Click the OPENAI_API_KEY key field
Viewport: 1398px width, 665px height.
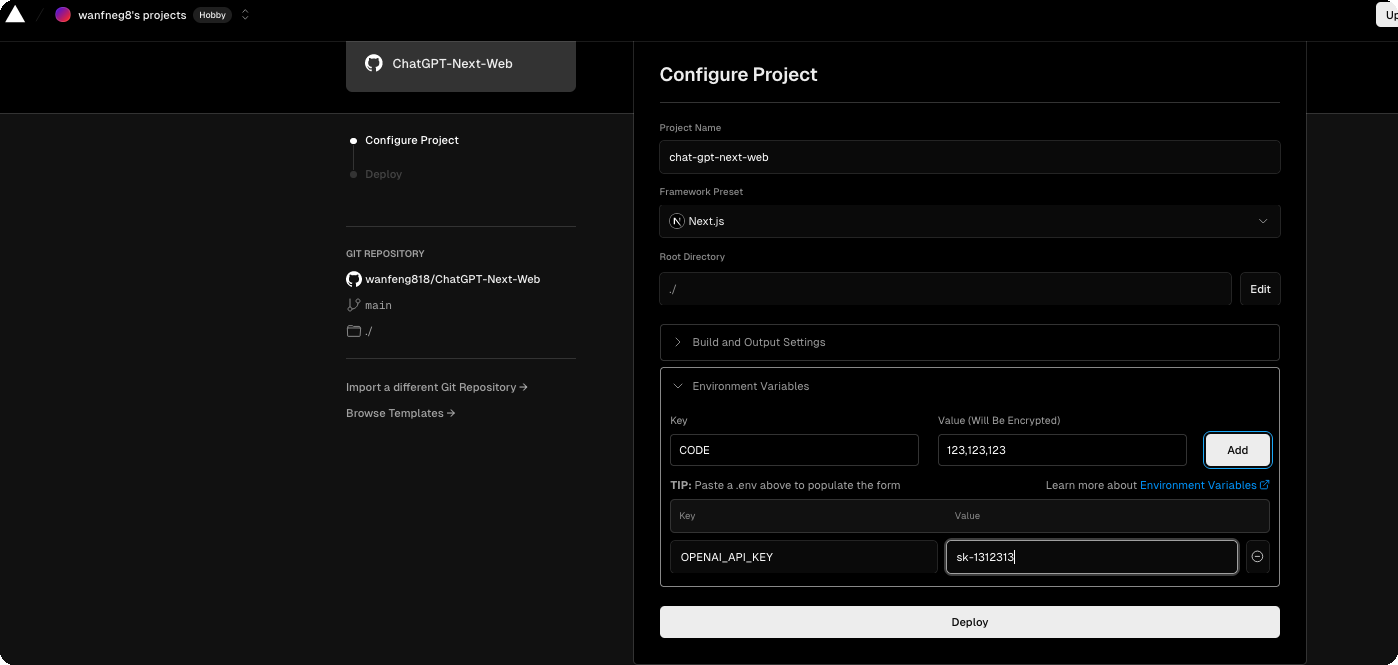click(804, 557)
